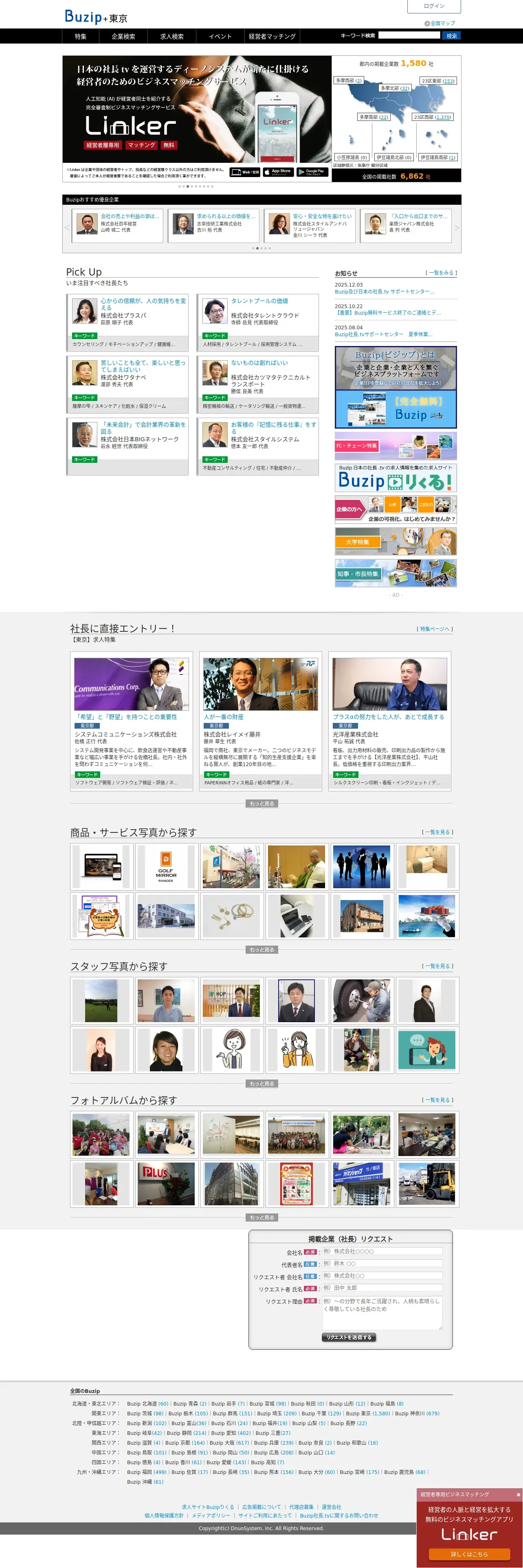Click the リクエストを送信する button
523x1568 pixels.
(348, 1337)
